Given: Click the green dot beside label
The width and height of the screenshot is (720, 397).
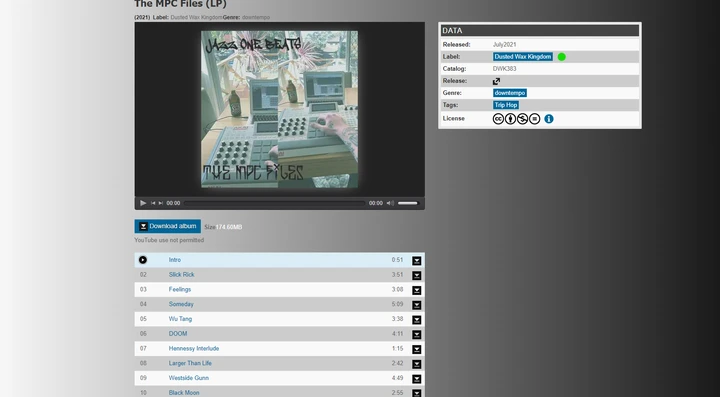Looking at the screenshot, I should [x=562, y=57].
